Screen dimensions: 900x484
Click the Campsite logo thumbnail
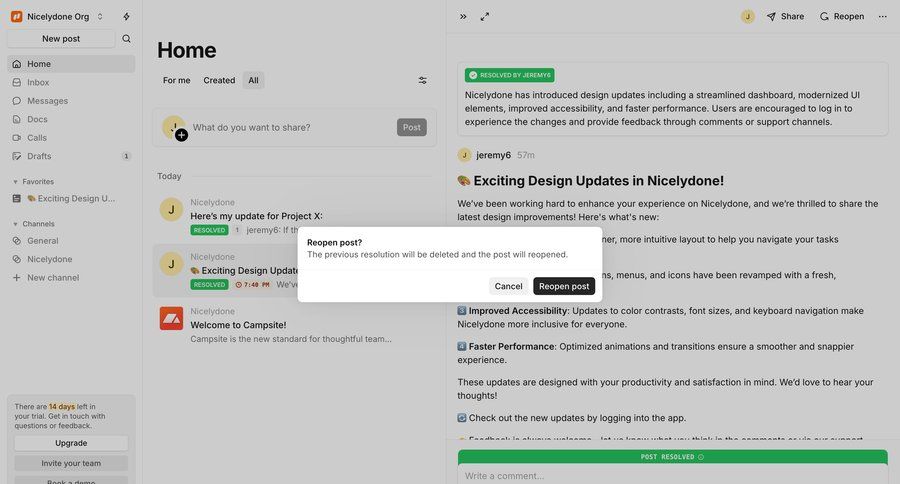click(x=171, y=318)
